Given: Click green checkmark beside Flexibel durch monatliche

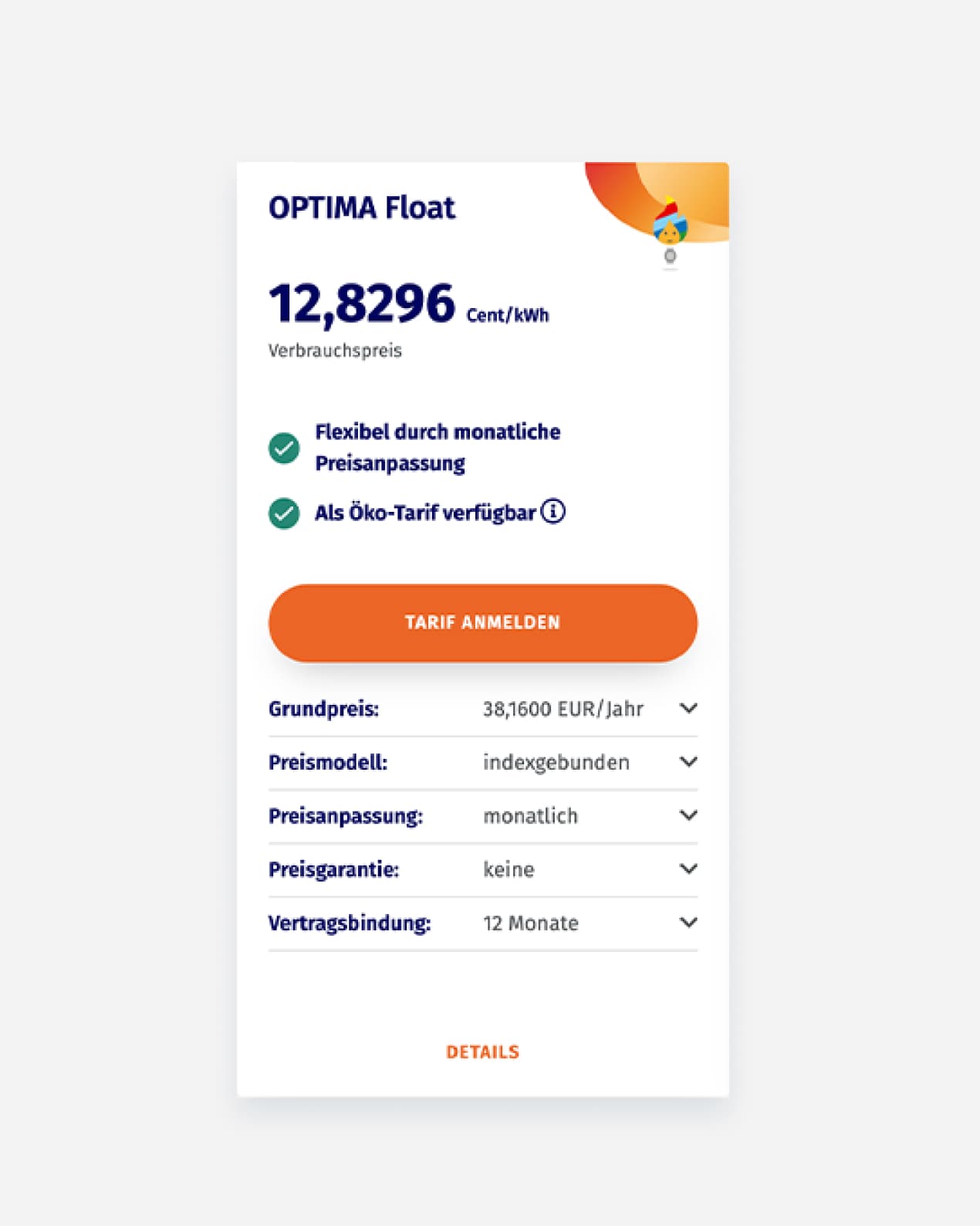Looking at the screenshot, I should 284,448.
